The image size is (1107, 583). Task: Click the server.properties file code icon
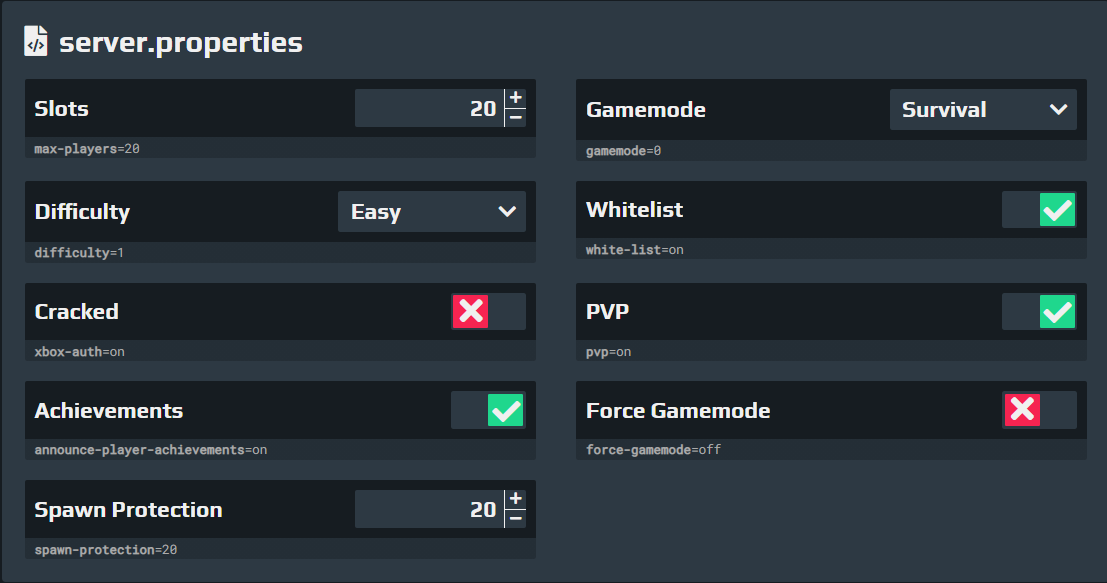[x=35, y=41]
